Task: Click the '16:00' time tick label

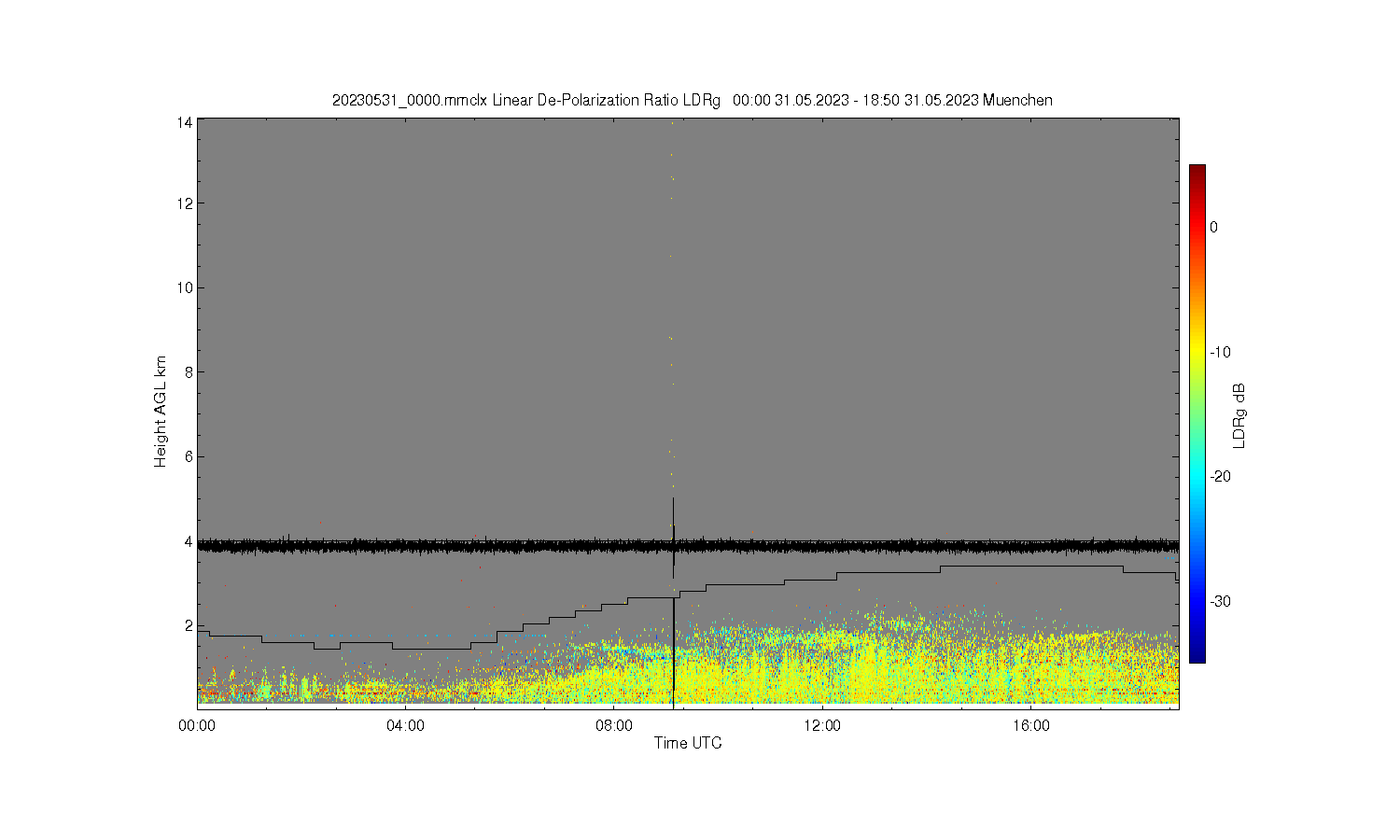Action: point(1030,725)
